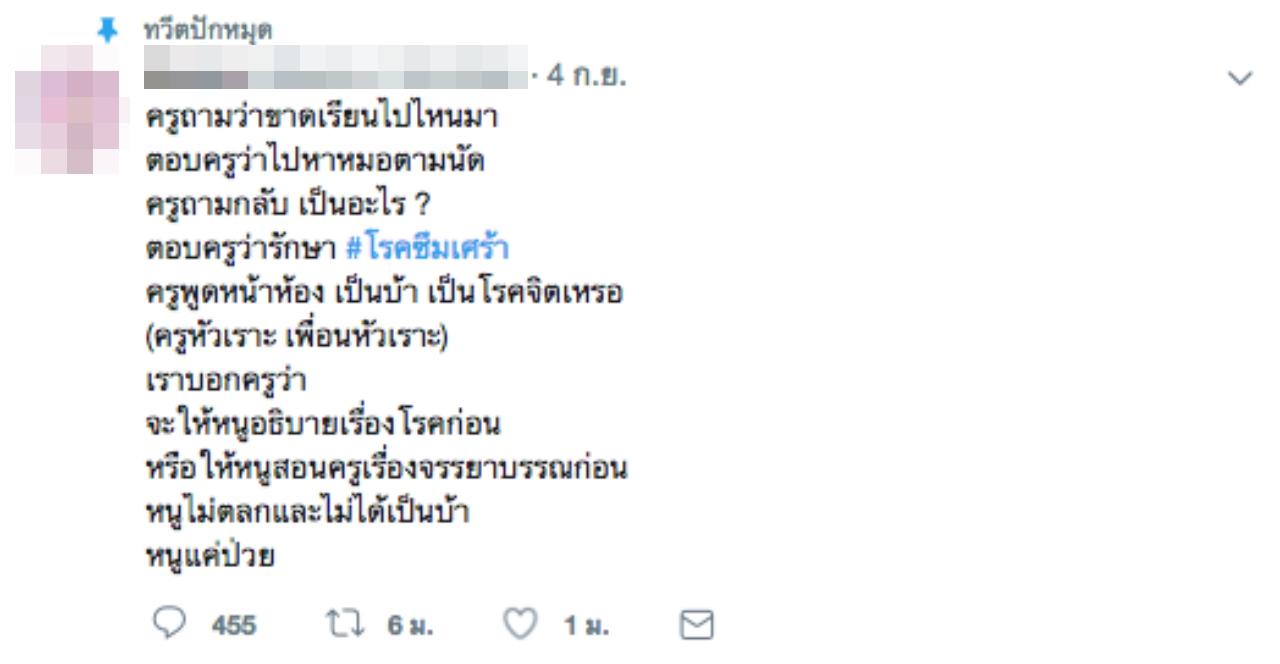Viewport: 1280px width, 664px height.
Task: Click the ทวีตปักหมุด pinned tweet label
Action: coord(208,31)
